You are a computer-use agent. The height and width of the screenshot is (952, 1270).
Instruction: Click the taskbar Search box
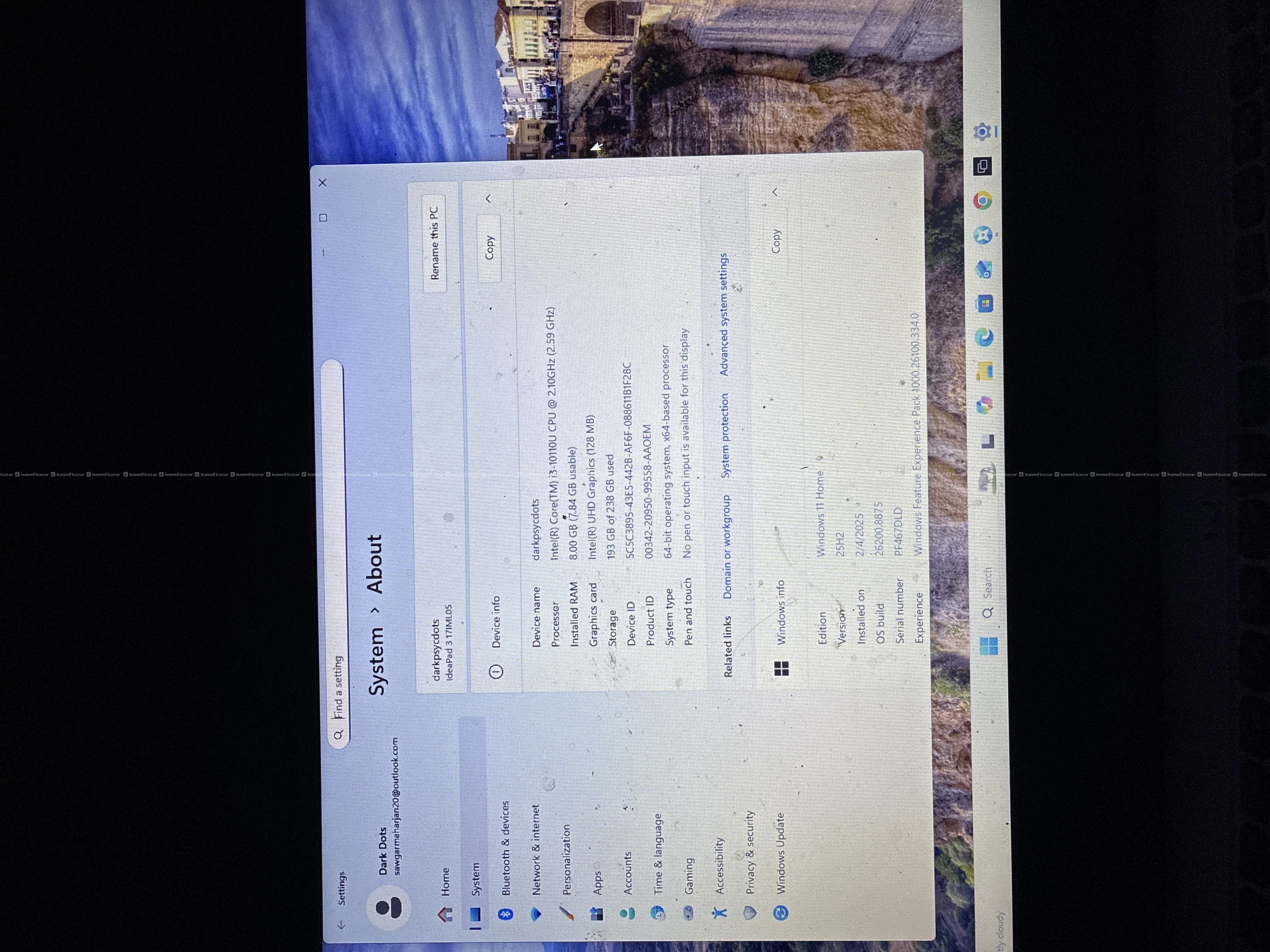[x=987, y=592]
